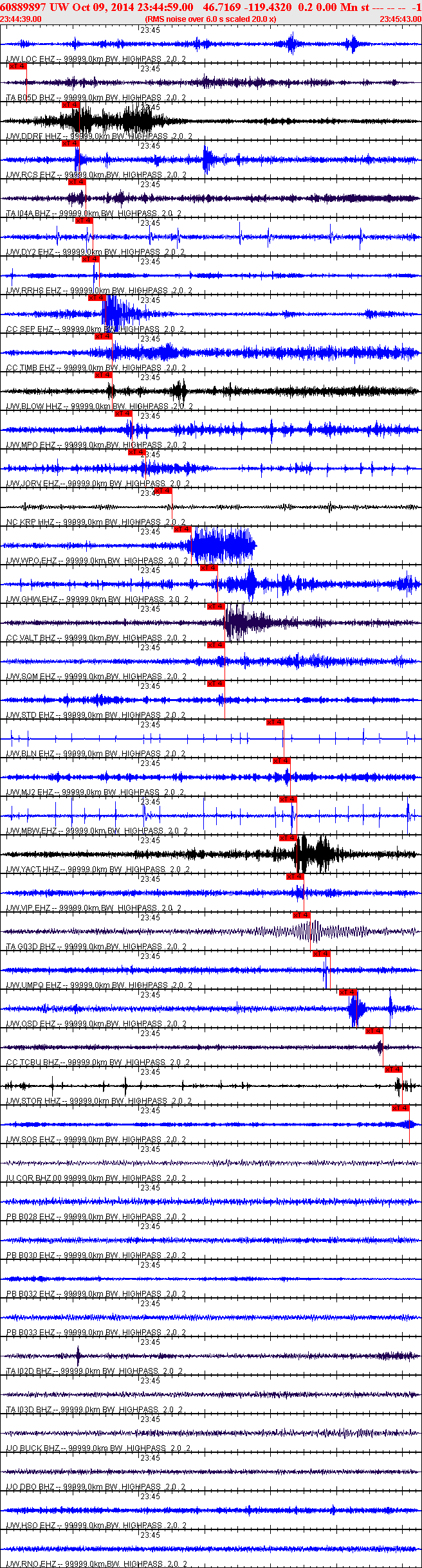The height and width of the screenshot is (1568, 422).
Task: Click red pick flag above TA.G03D trace
Action: pyautogui.click(x=302, y=915)
